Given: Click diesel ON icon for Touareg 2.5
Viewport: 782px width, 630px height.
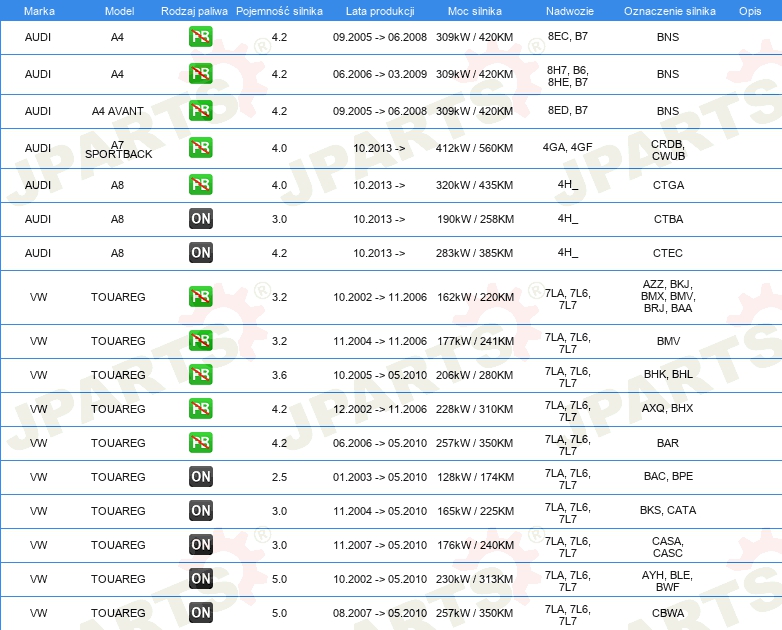Looking at the screenshot, I should click(200, 476).
